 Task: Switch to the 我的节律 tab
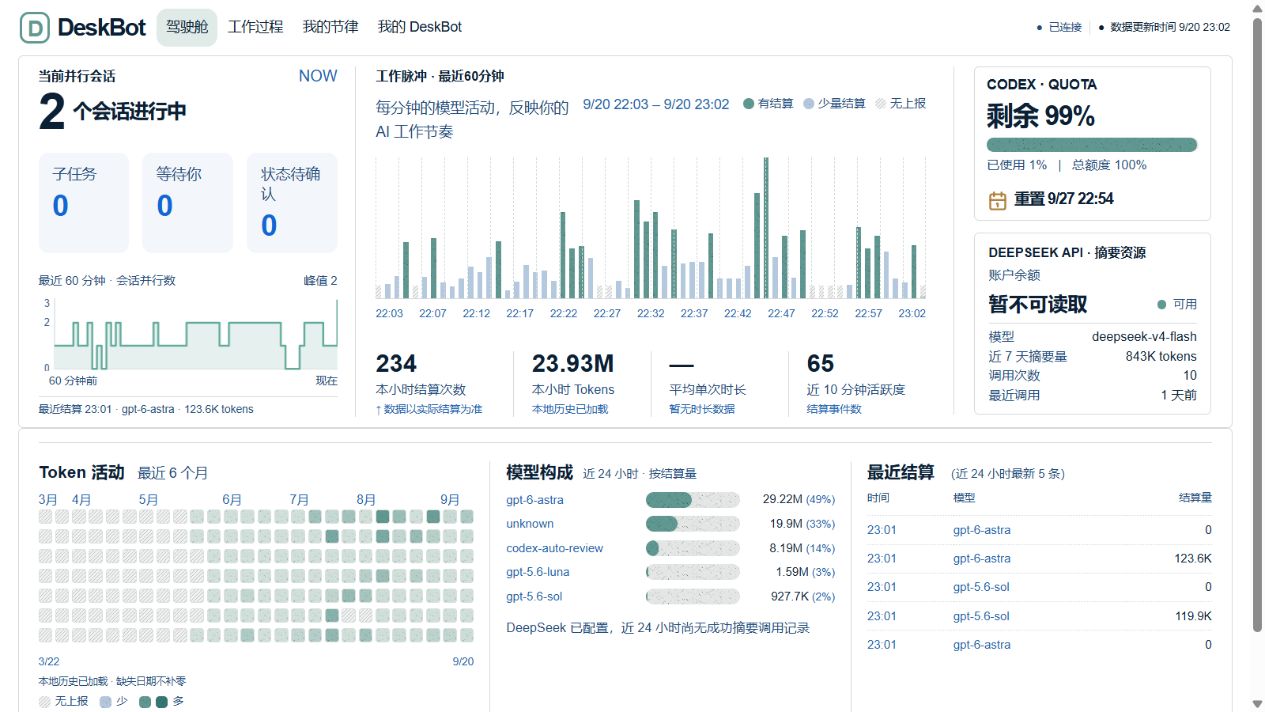pos(330,28)
